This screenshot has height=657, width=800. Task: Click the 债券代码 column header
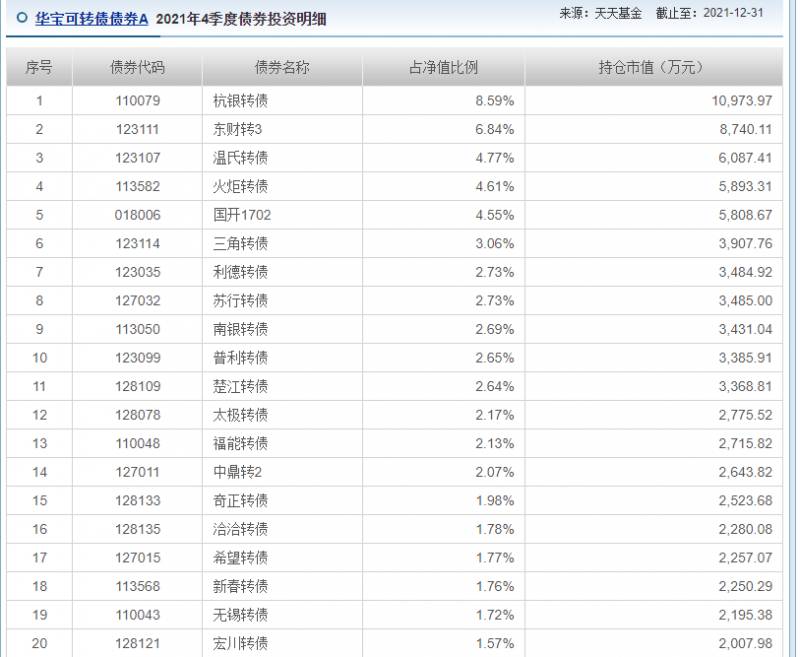click(137, 67)
